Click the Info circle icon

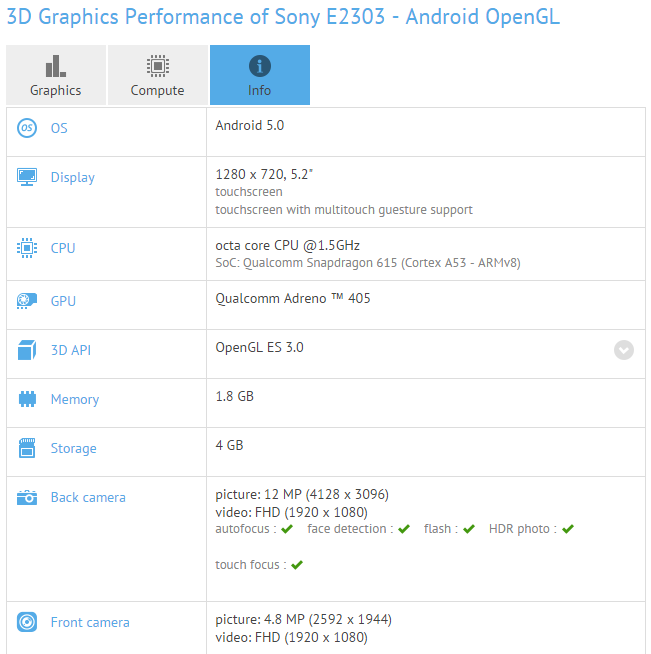coord(260,66)
